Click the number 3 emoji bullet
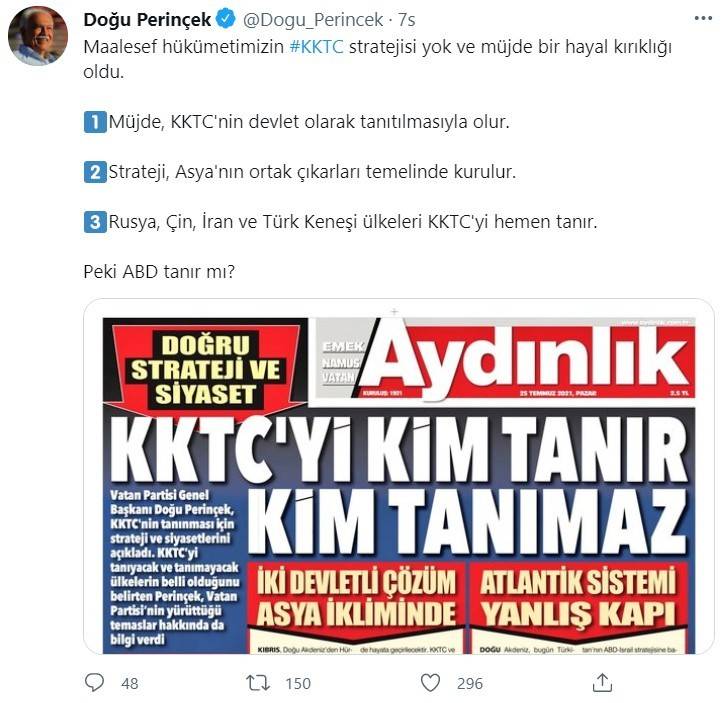This screenshot has height=703, width=722. [x=95, y=222]
